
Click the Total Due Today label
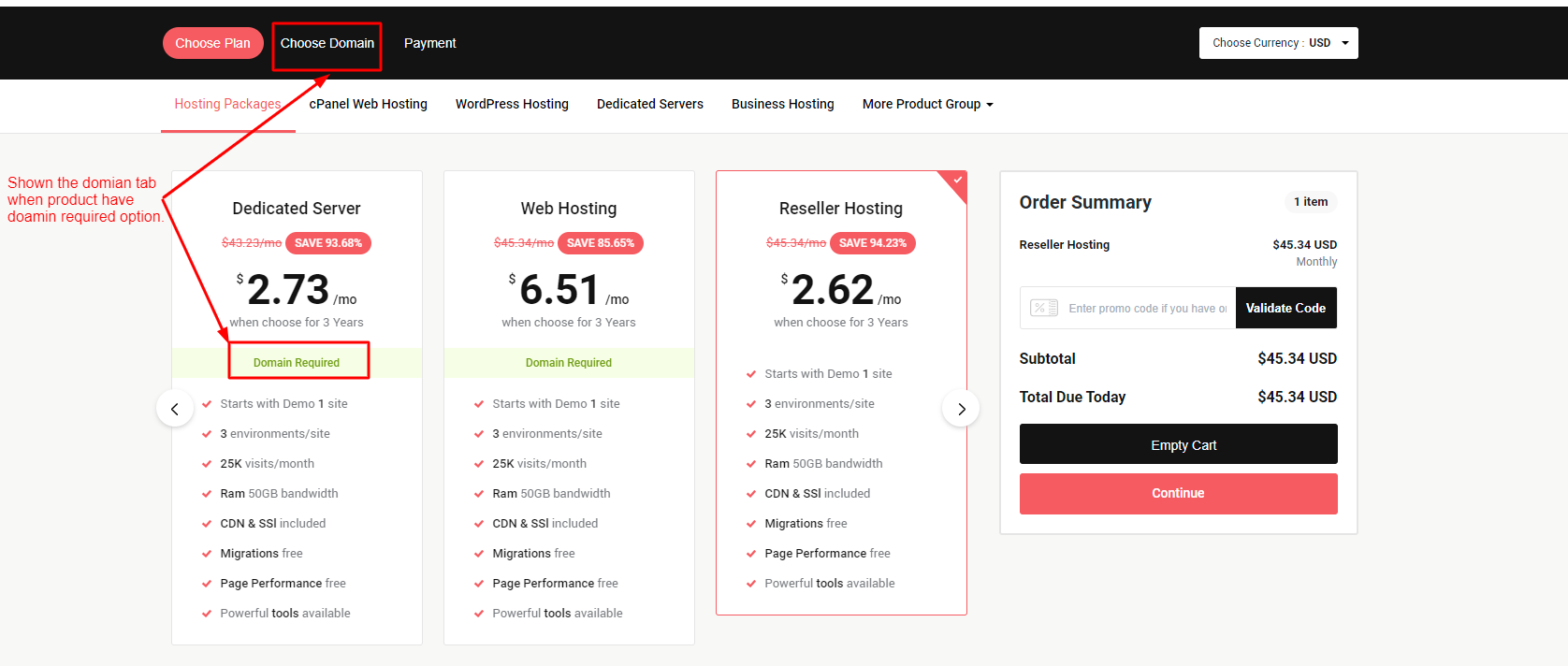[x=1072, y=397]
